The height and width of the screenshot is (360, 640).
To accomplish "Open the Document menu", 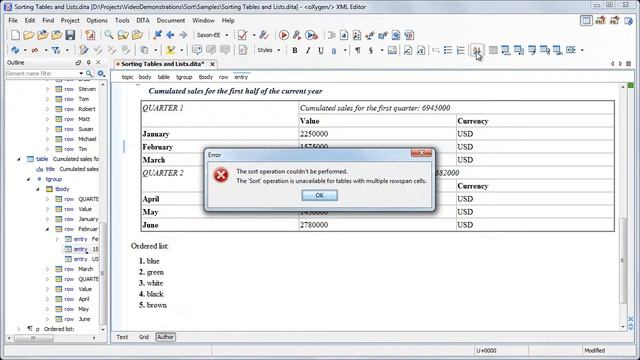I will tap(171, 20).
